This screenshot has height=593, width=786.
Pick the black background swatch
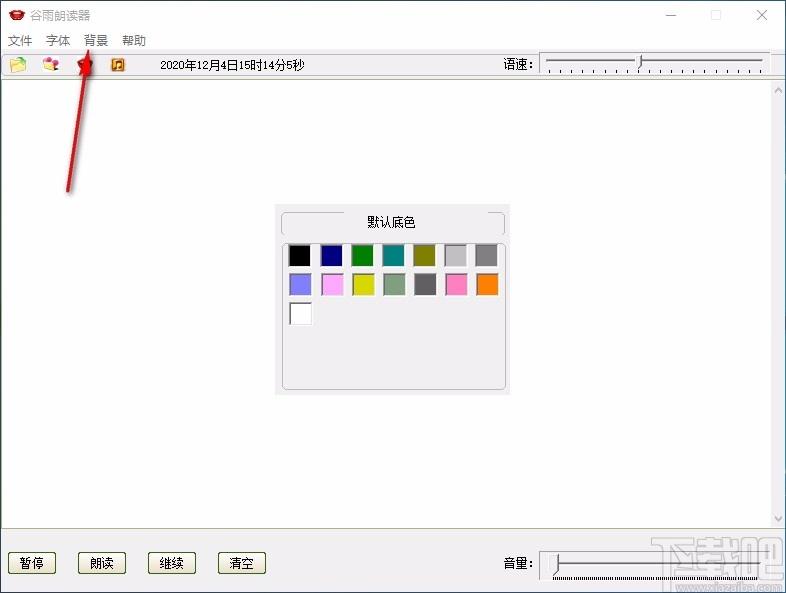point(300,255)
